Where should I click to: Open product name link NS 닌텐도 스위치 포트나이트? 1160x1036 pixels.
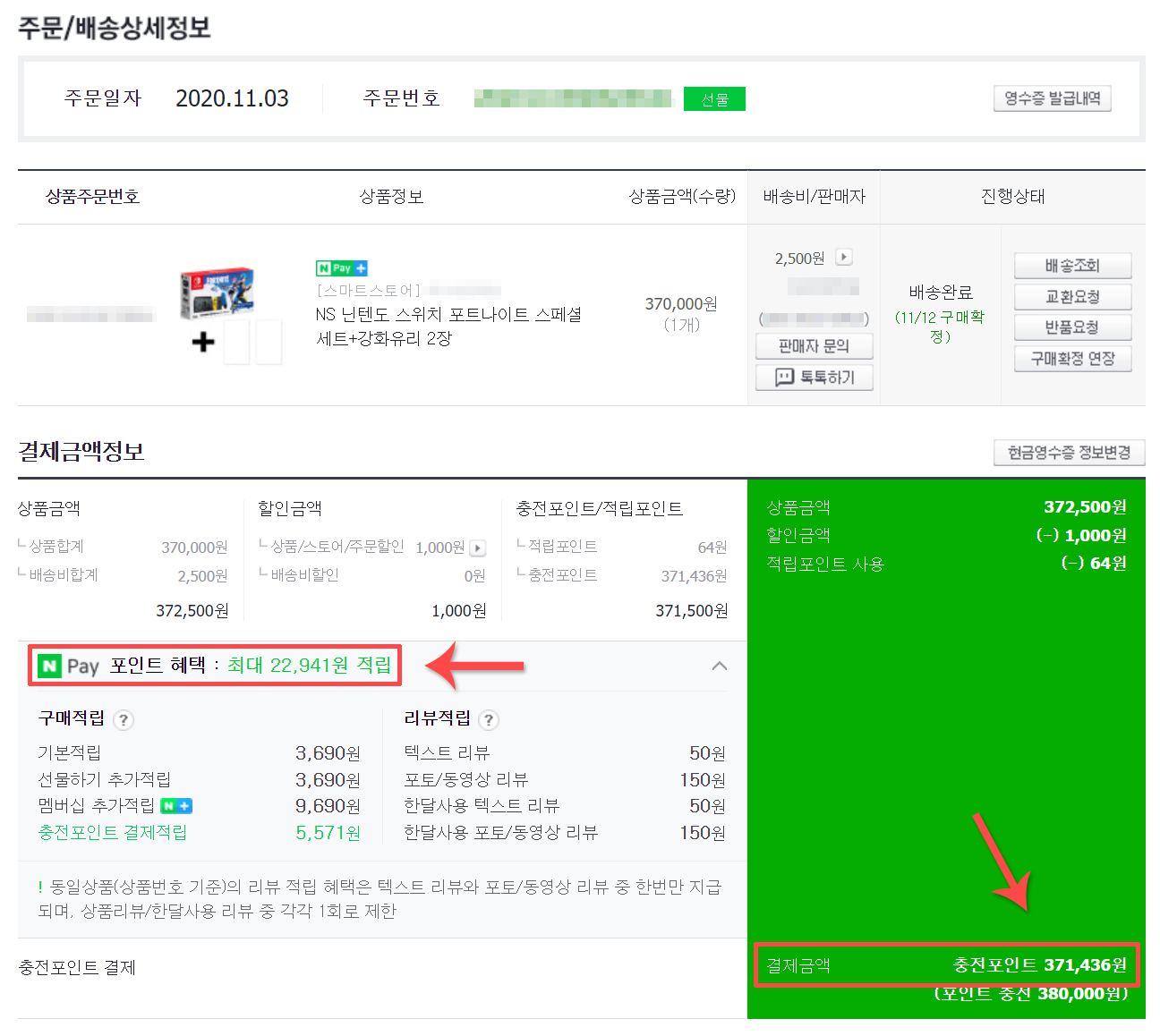click(448, 327)
